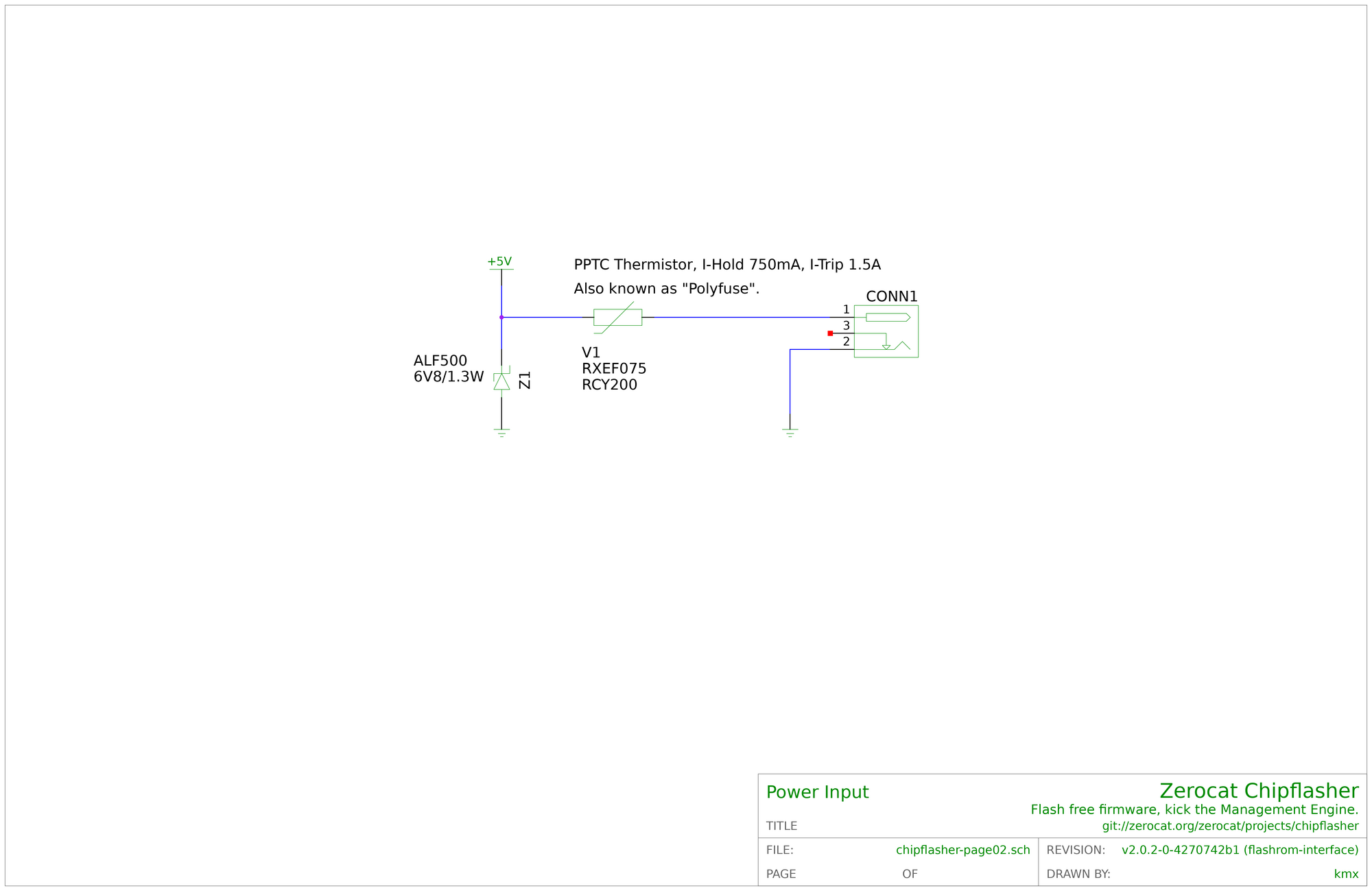Click pin number 1 on CONN1

(x=846, y=310)
